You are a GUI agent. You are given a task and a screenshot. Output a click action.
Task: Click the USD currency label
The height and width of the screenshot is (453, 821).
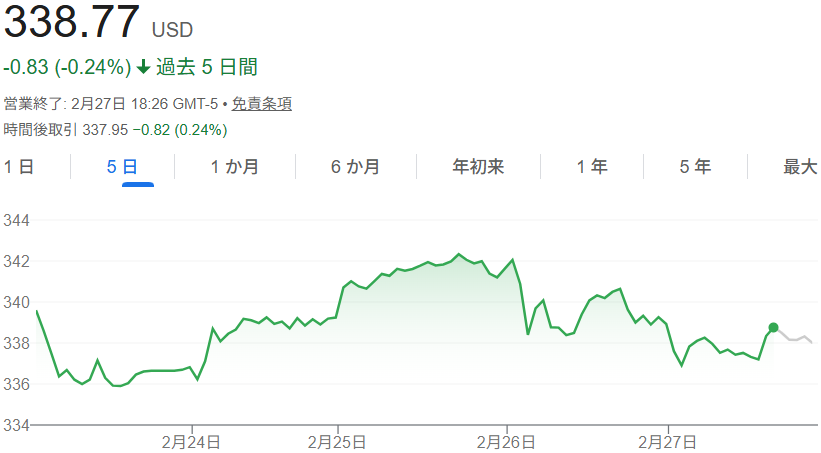click(172, 30)
